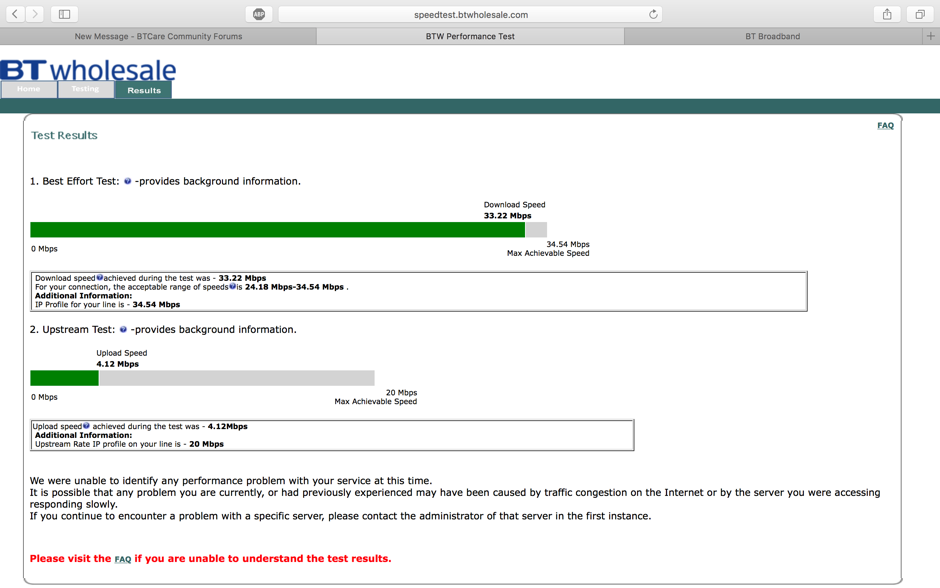
Task: Click the green download speed bar
Action: [278, 230]
